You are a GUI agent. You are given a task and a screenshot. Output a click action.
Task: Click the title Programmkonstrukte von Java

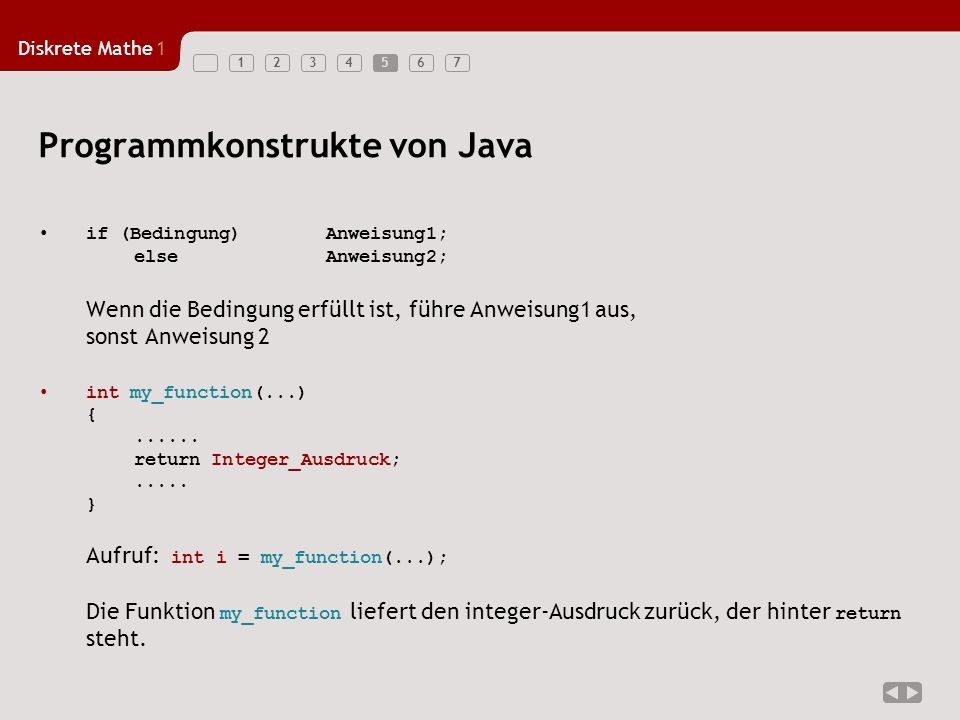point(285,146)
